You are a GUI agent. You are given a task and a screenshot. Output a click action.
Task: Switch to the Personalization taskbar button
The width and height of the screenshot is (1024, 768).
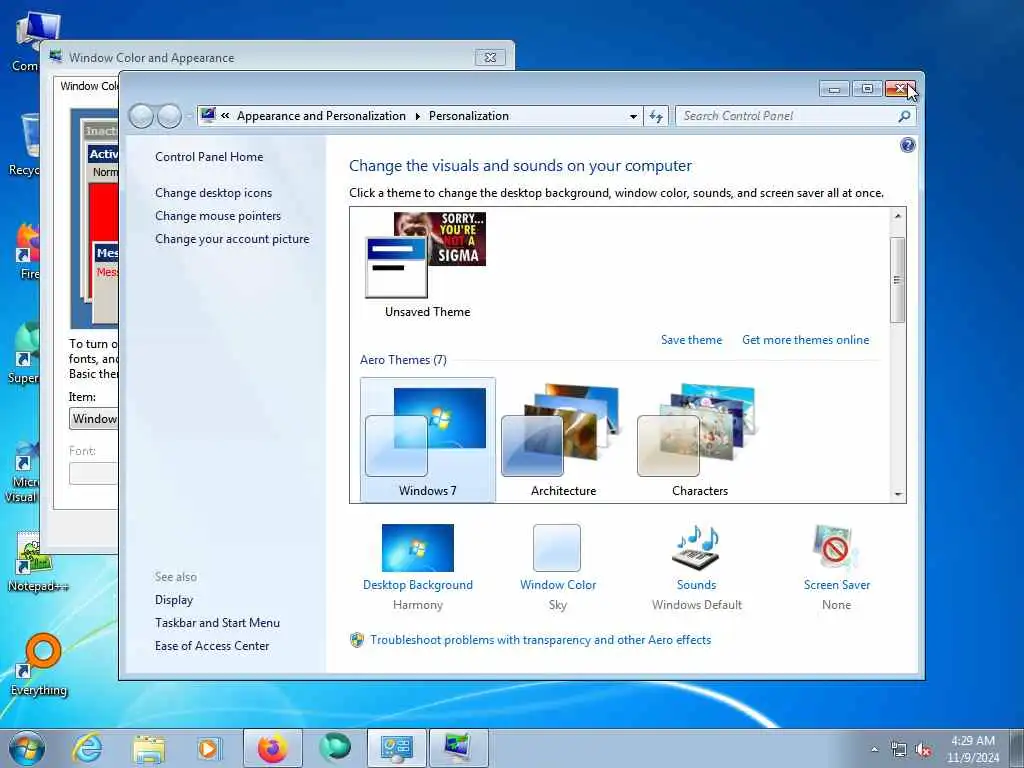click(x=458, y=748)
